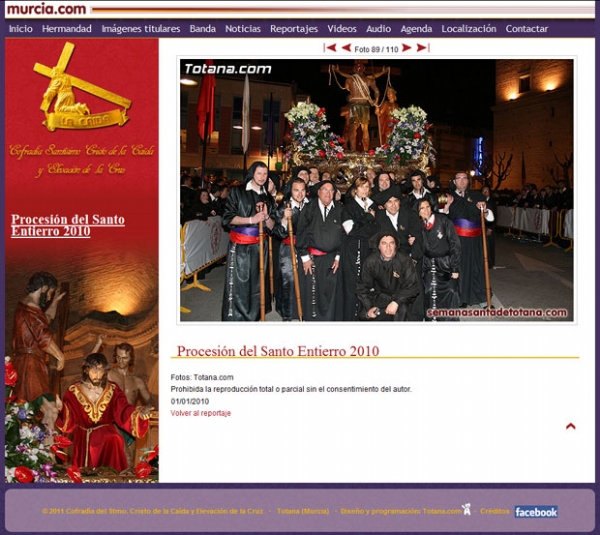
Task: Click the red scroll-to-top chevron
Action: [x=571, y=426]
